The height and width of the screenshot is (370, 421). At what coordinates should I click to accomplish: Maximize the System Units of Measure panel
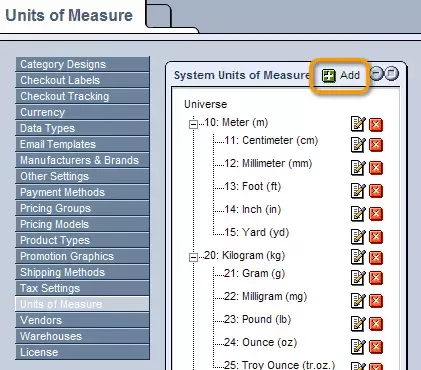392,74
